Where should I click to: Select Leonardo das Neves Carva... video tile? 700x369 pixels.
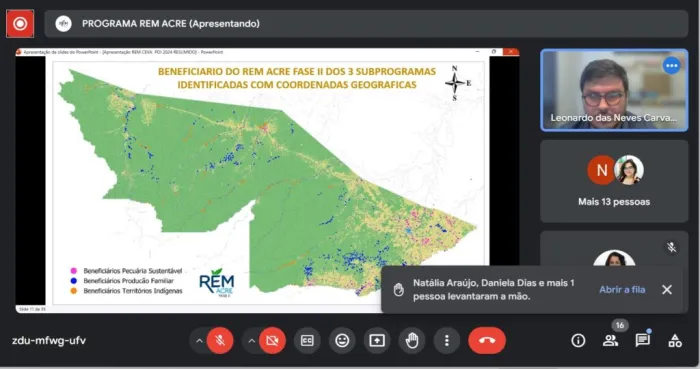(614, 90)
